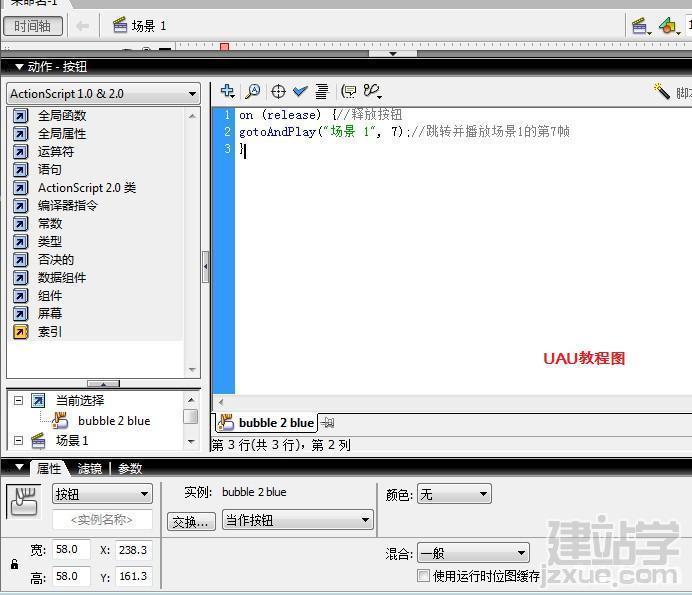
Task: Open the 运算符 category
Action: [x=56, y=152]
